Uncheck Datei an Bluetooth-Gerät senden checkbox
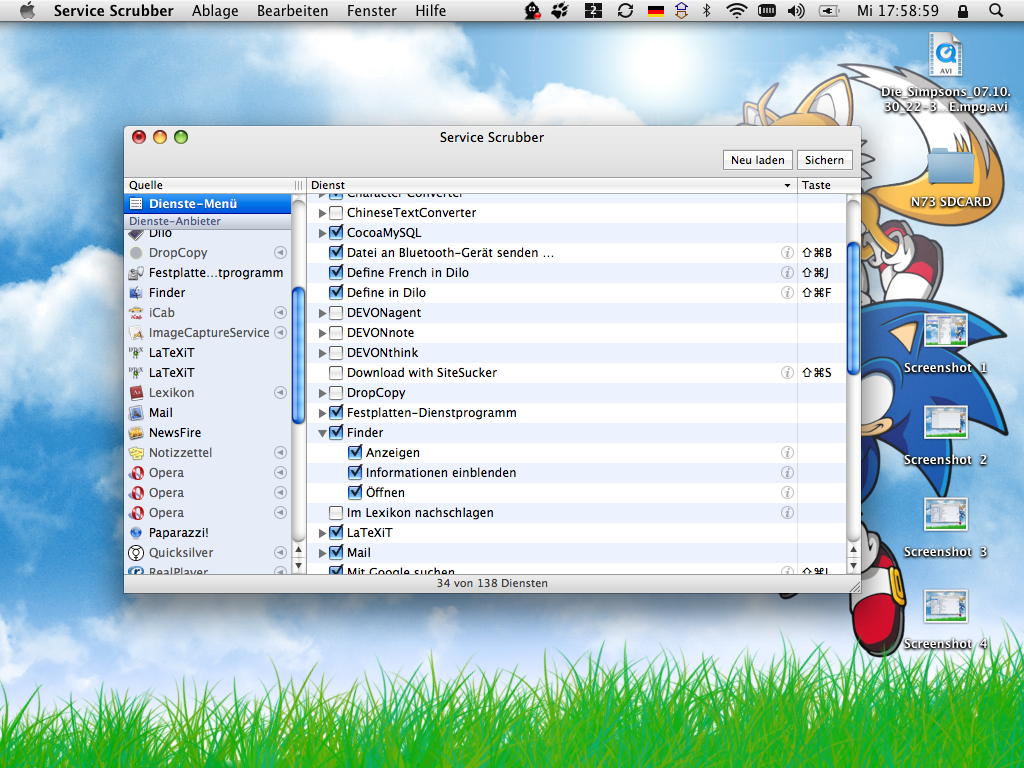Image resolution: width=1024 pixels, height=768 pixels. pos(336,253)
